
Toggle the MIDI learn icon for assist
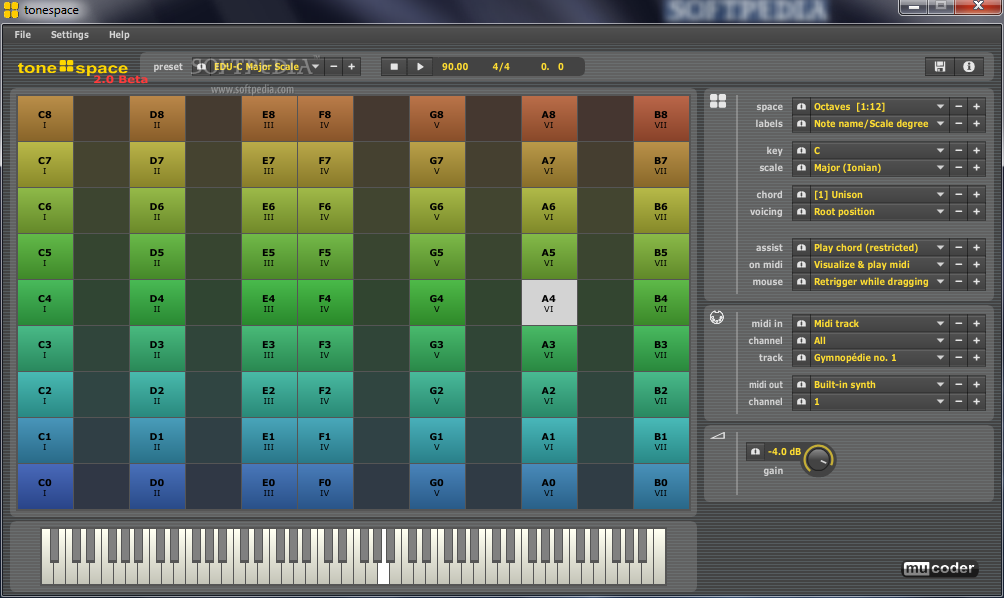point(801,248)
